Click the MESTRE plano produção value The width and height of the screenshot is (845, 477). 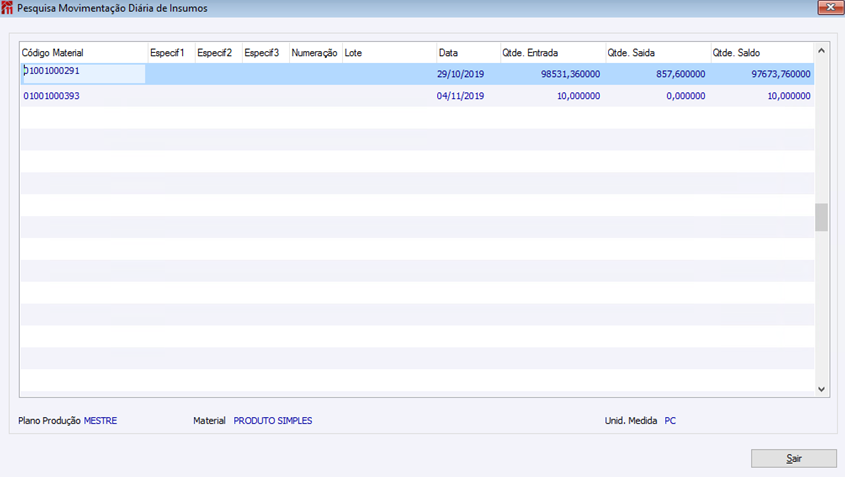100,420
